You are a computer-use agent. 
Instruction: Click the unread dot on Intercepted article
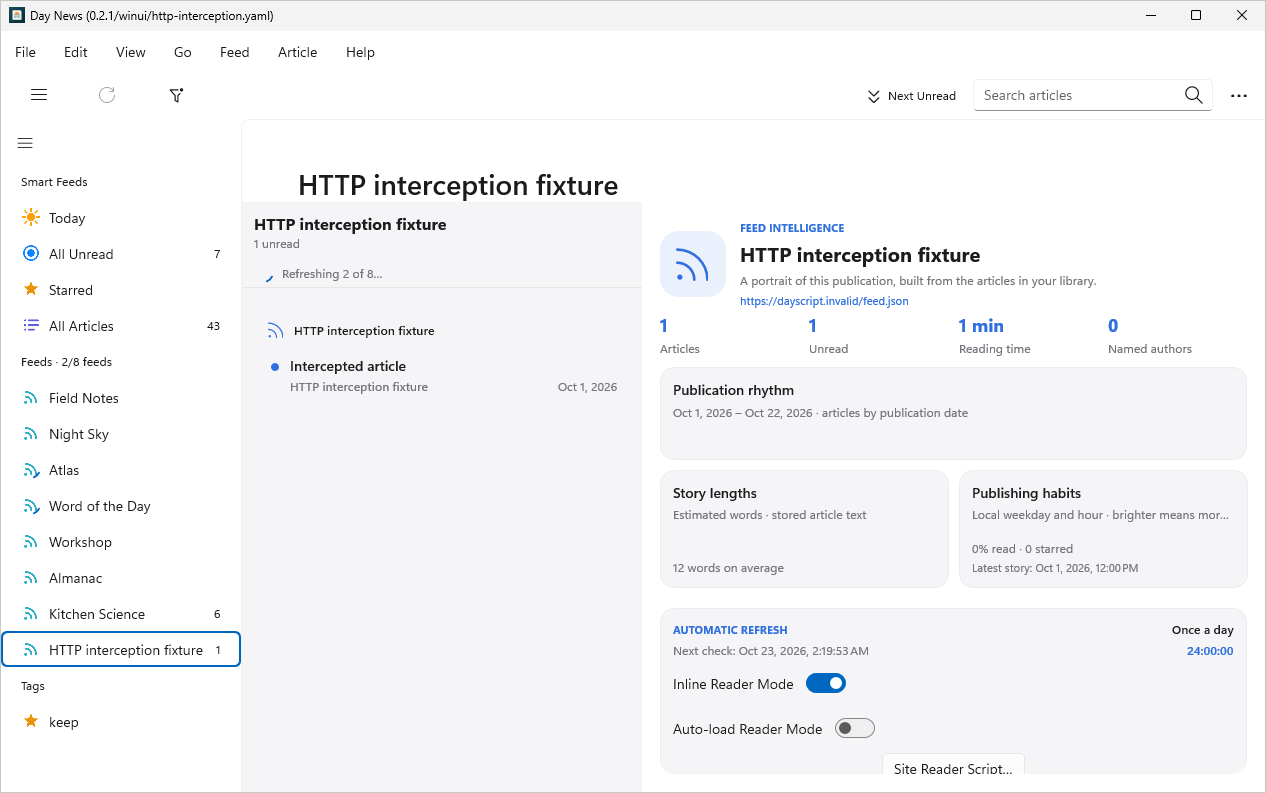point(275,367)
